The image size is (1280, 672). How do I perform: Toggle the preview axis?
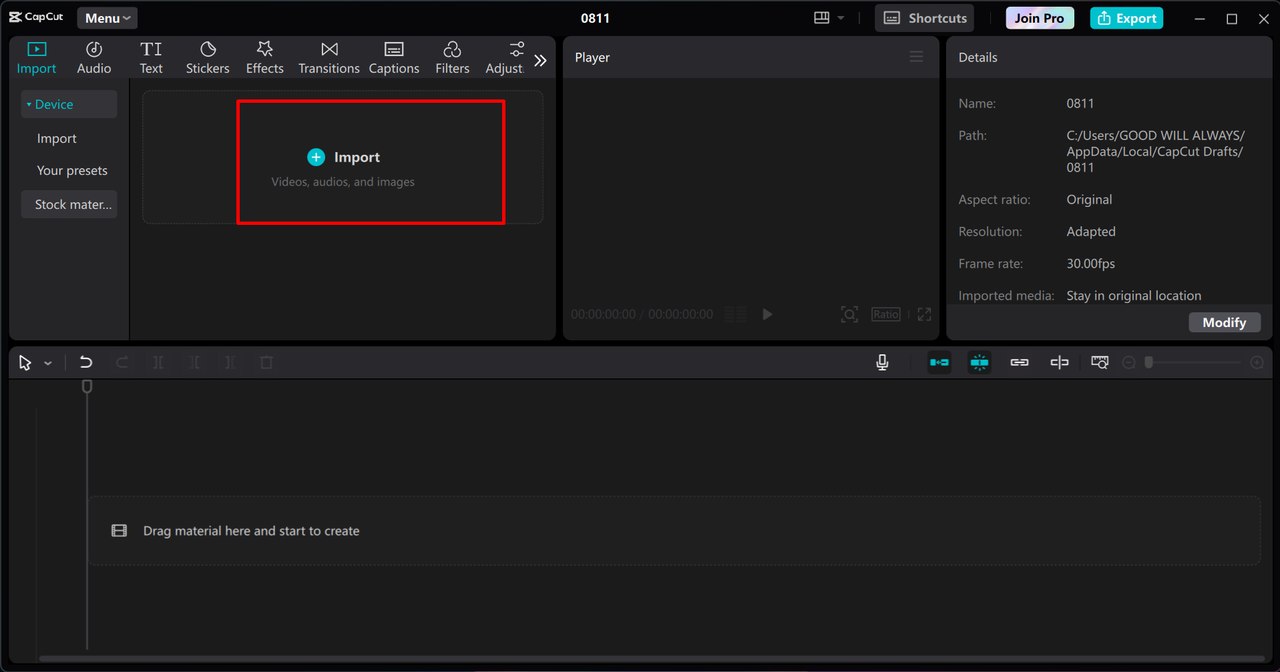point(1059,363)
